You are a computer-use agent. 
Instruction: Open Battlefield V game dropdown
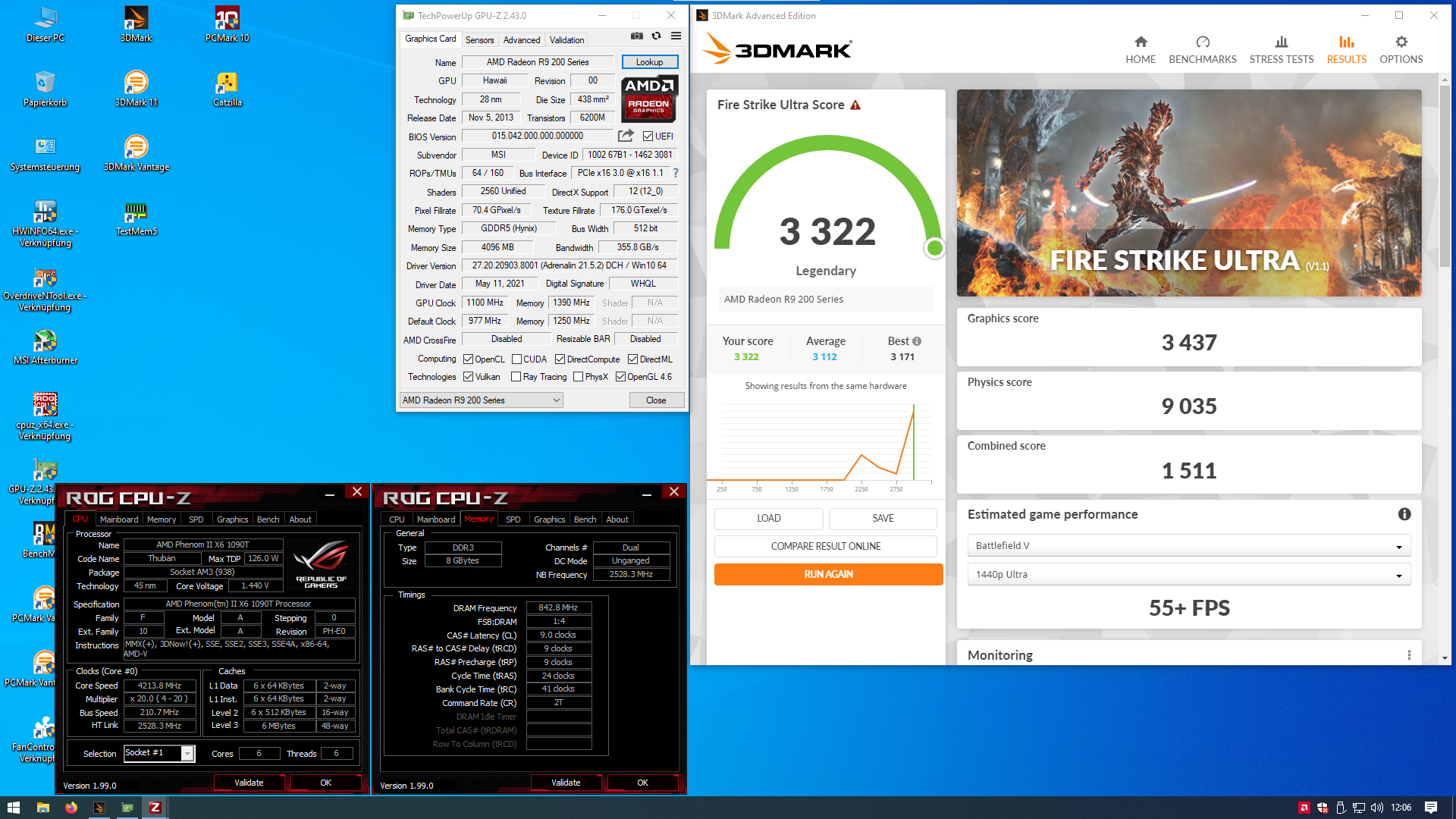click(1188, 546)
